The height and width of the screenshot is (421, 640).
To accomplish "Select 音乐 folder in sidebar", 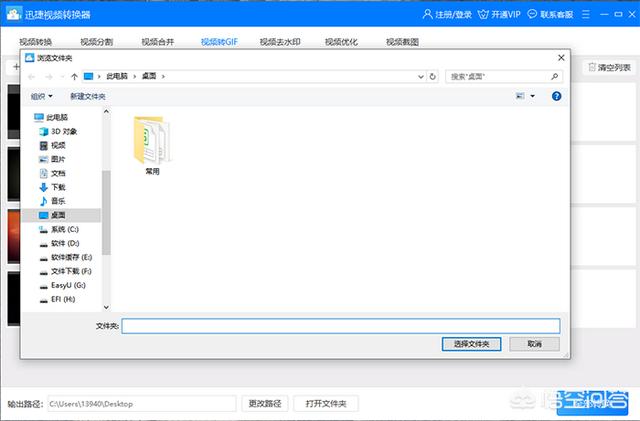I will [52, 201].
